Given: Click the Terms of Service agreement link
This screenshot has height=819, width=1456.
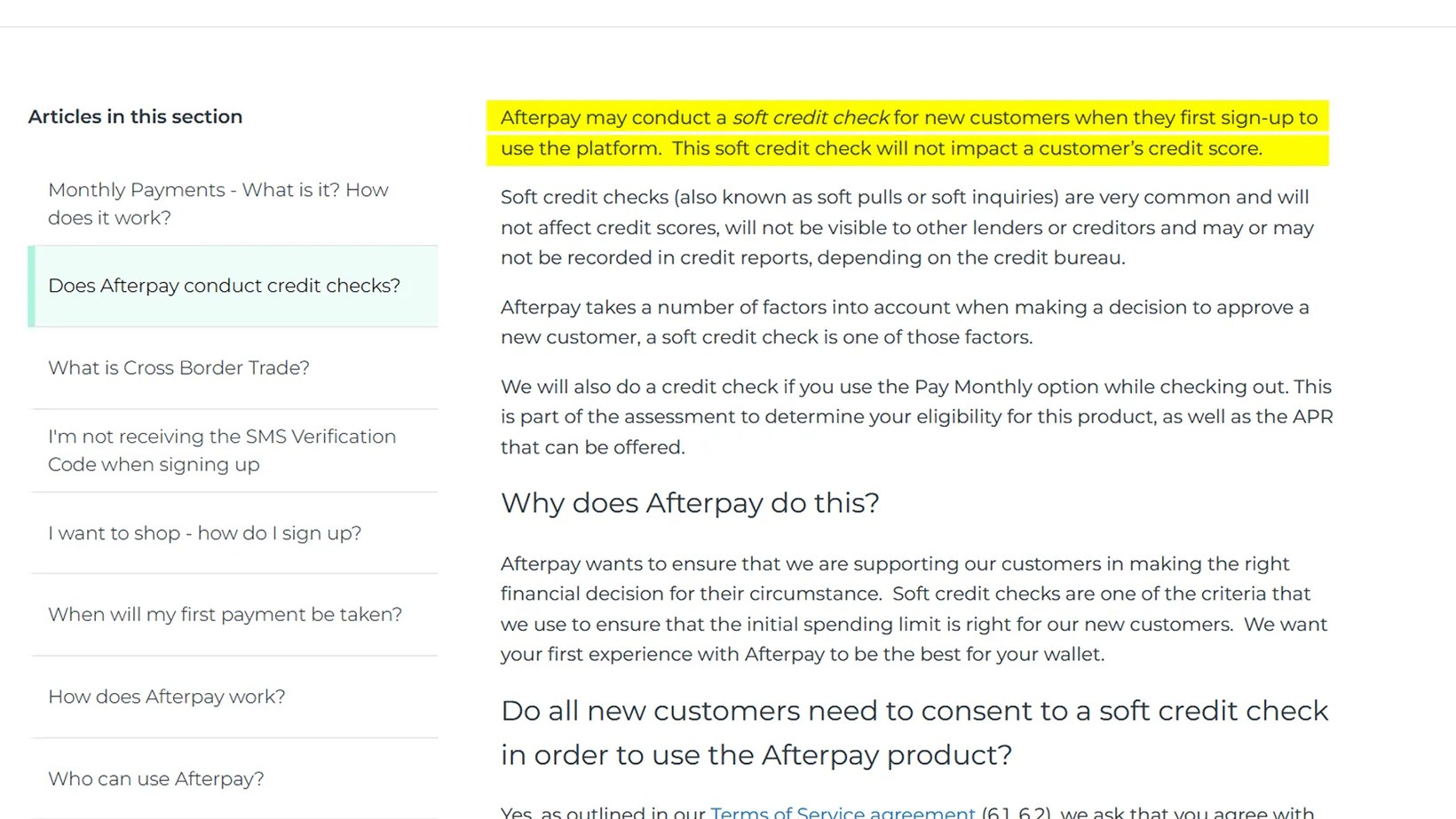Looking at the screenshot, I should pyautogui.click(x=843, y=812).
